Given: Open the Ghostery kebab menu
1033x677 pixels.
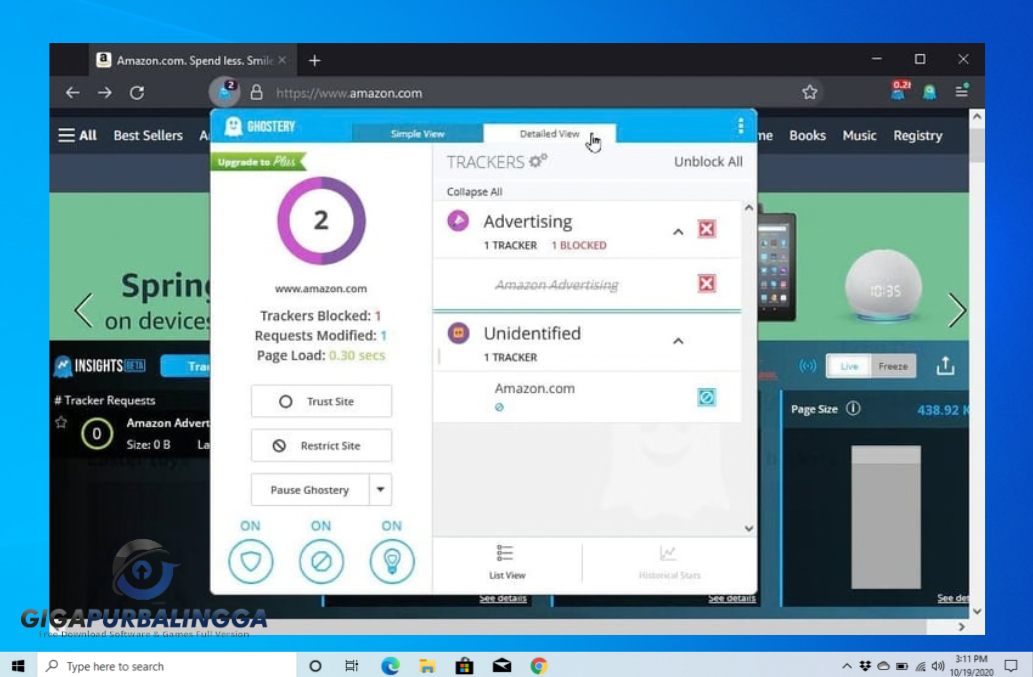Looking at the screenshot, I should [x=740, y=126].
